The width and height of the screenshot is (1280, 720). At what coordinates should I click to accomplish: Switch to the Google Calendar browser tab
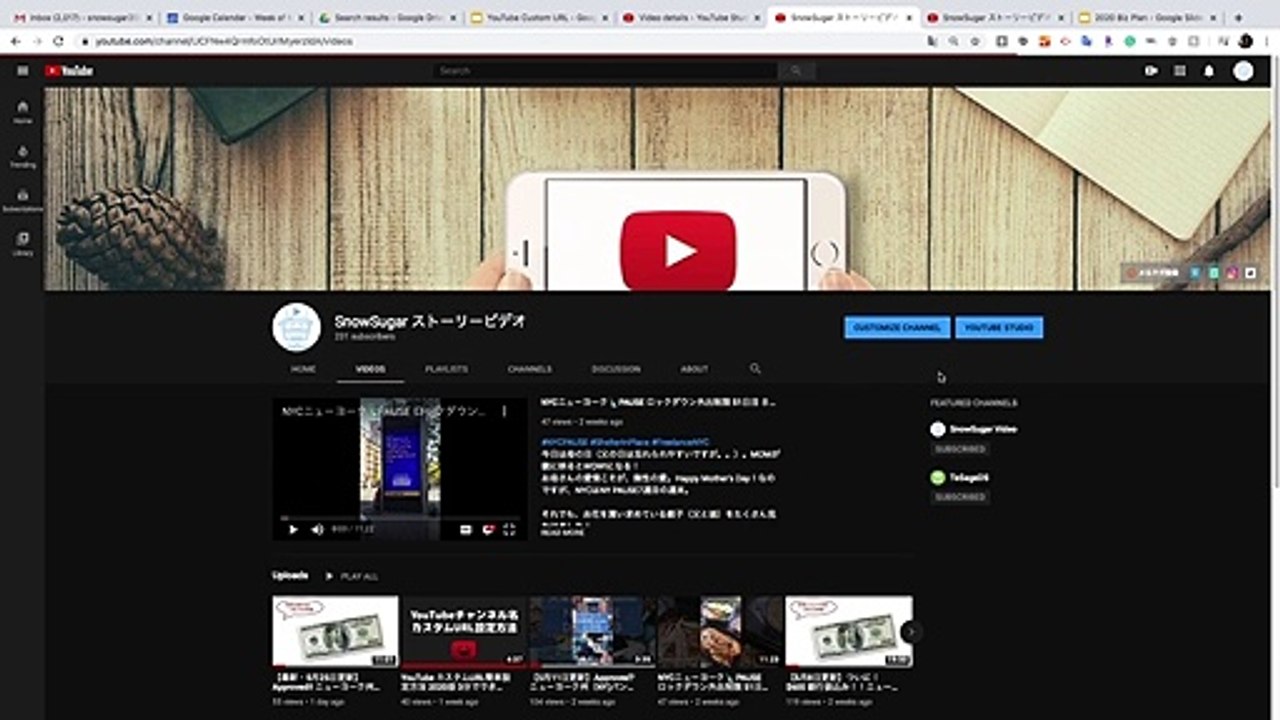pos(235,17)
